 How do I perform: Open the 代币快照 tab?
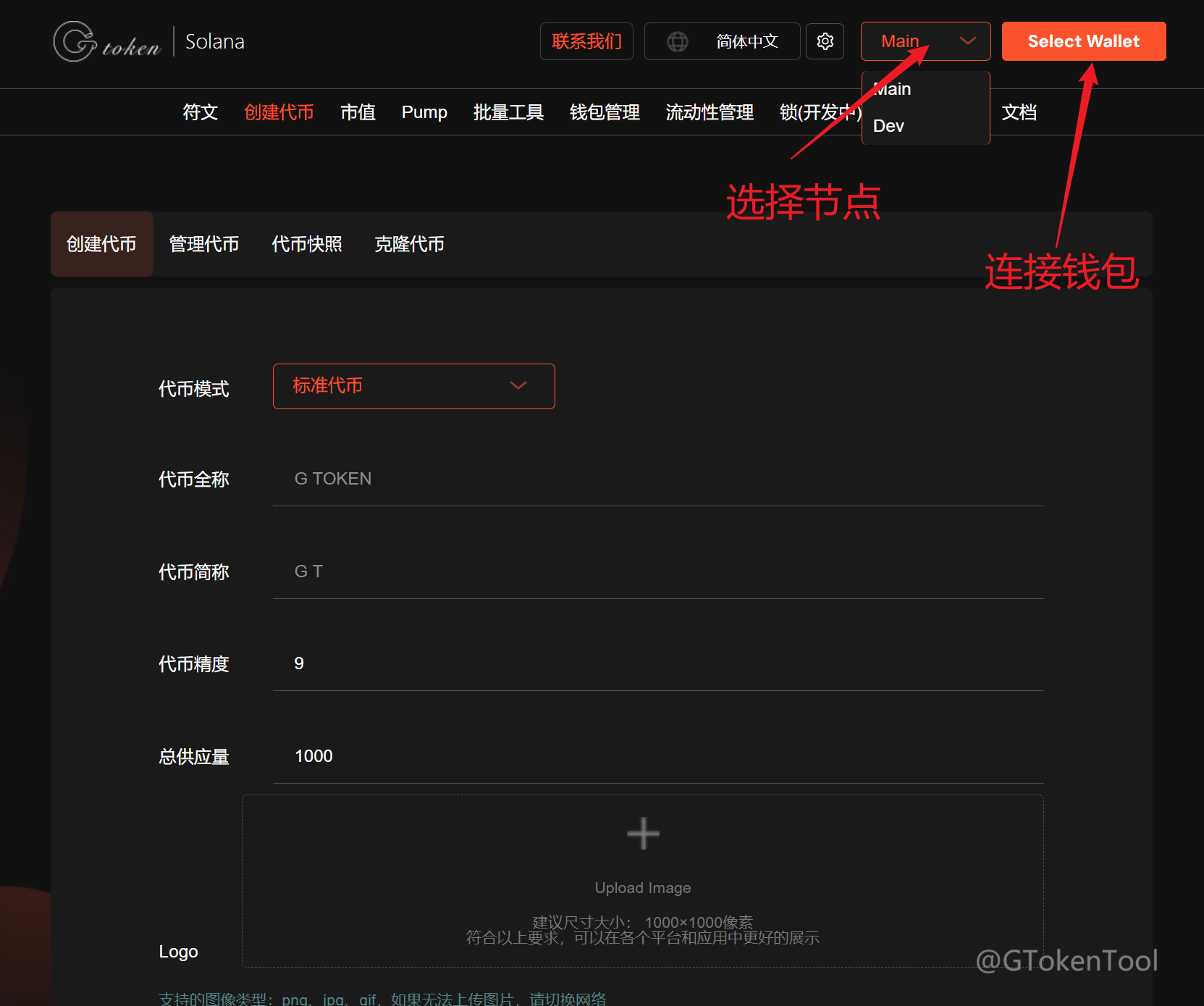307,244
